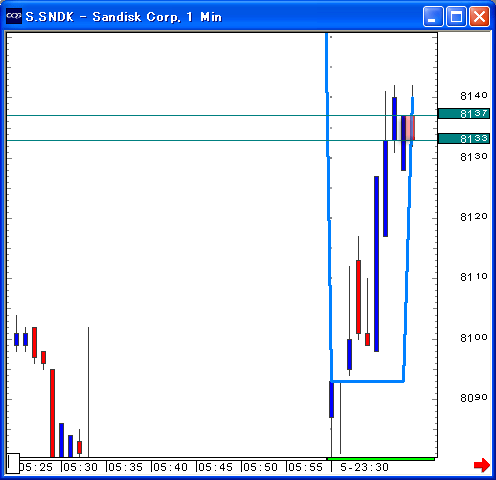Close the Sandisk Corp chart window

(x=479, y=16)
